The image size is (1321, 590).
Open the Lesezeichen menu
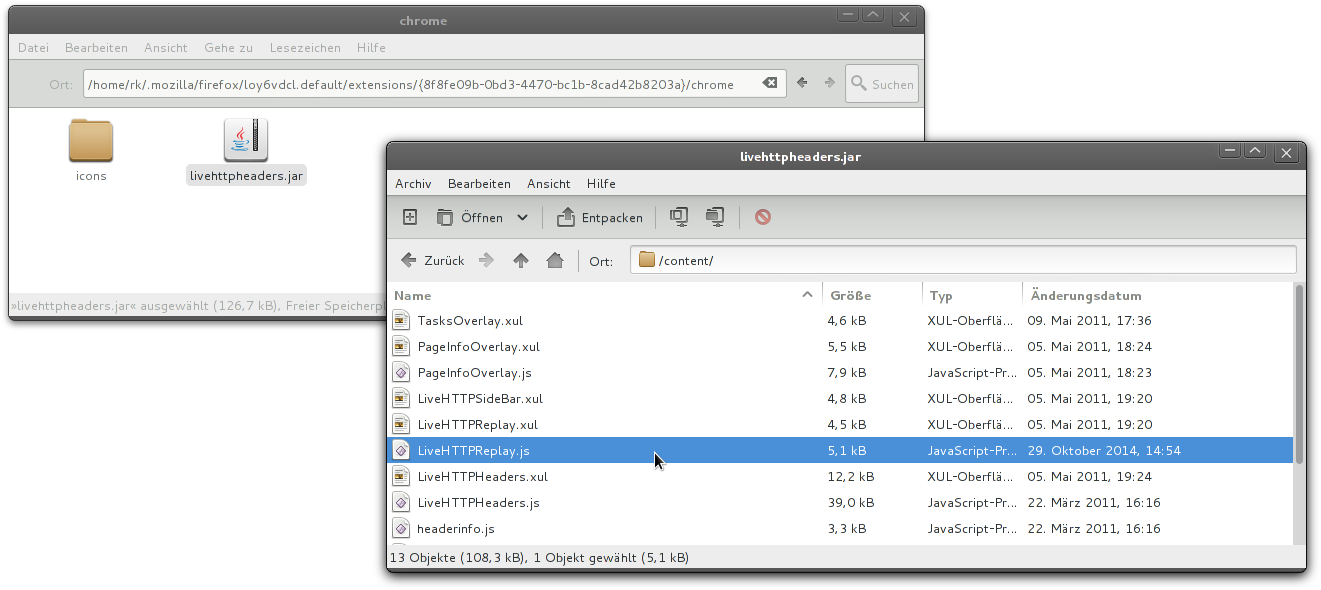point(305,47)
